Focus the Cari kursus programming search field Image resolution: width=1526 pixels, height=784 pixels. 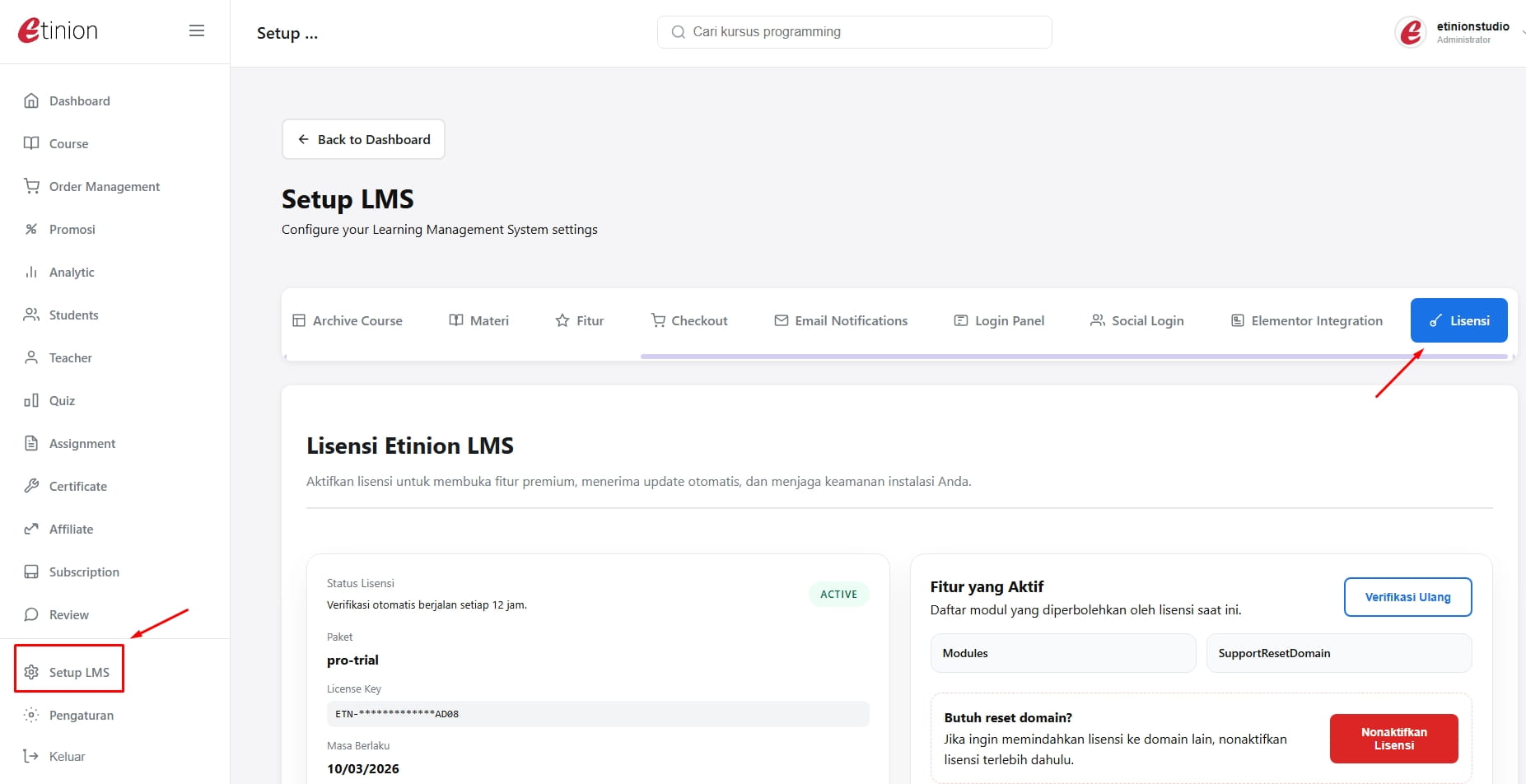[x=855, y=32]
